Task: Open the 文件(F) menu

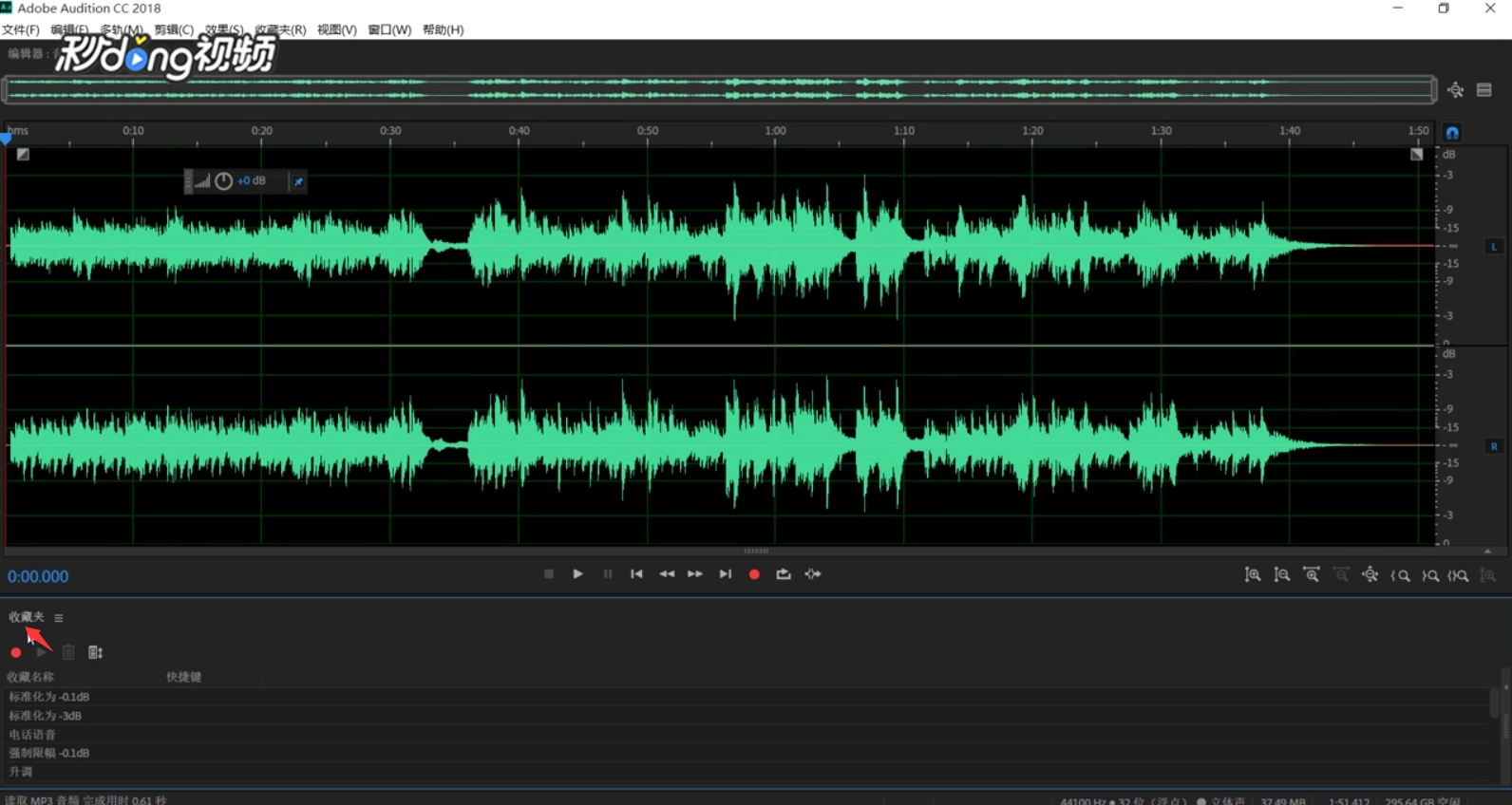Action: click(x=21, y=29)
